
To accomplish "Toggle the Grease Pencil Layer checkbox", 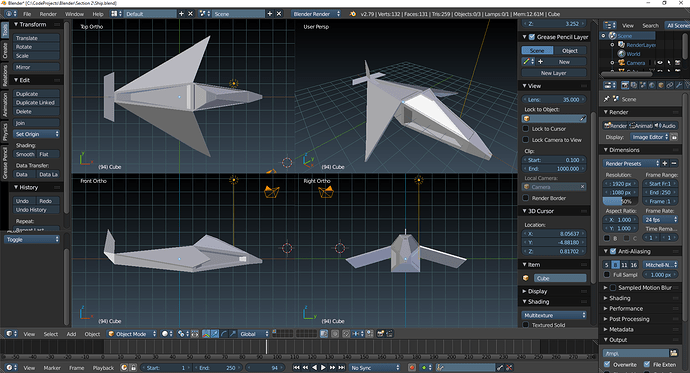I will pyautogui.click(x=532, y=37).
